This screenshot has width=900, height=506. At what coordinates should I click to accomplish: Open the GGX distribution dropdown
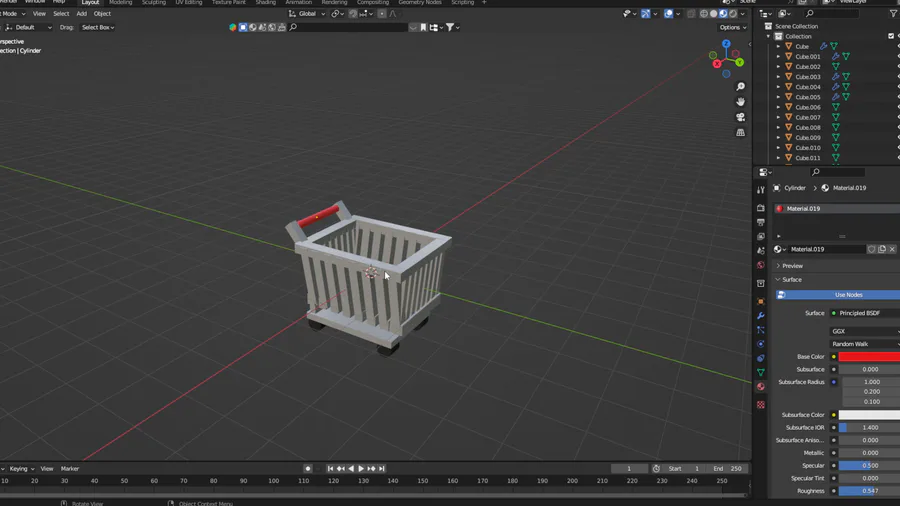click(864, 331)
